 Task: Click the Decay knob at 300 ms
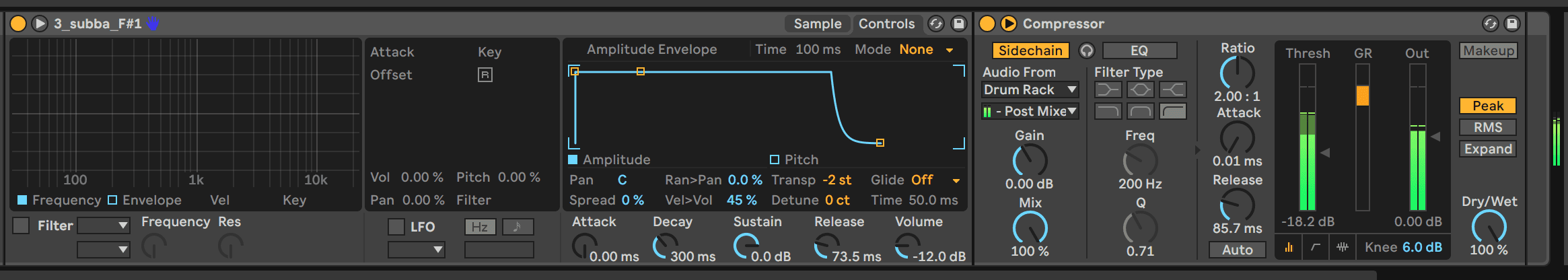pos(666,246)
